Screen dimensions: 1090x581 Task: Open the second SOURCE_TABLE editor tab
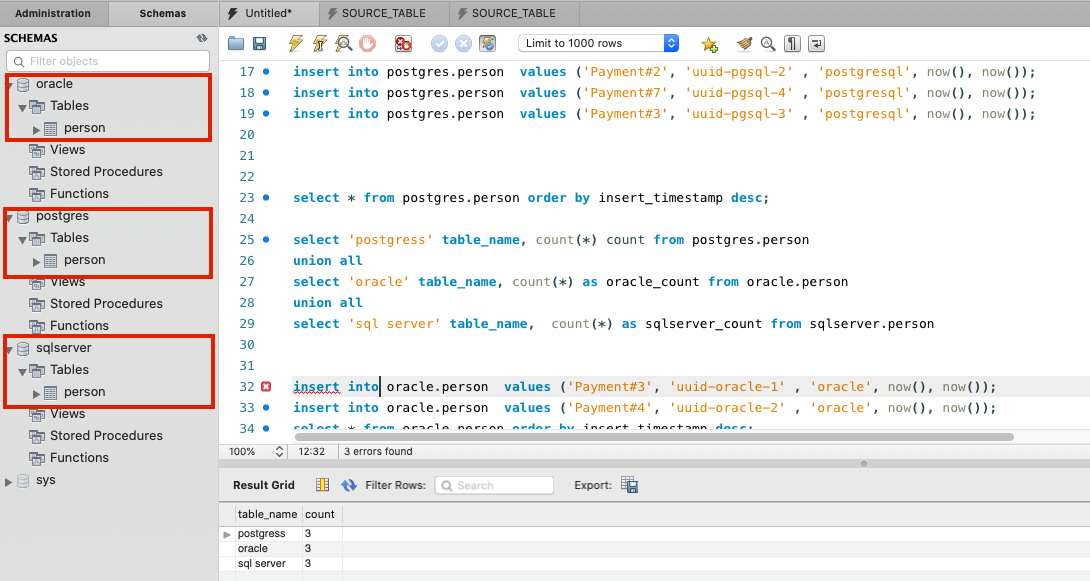click(x=512, y=13)
